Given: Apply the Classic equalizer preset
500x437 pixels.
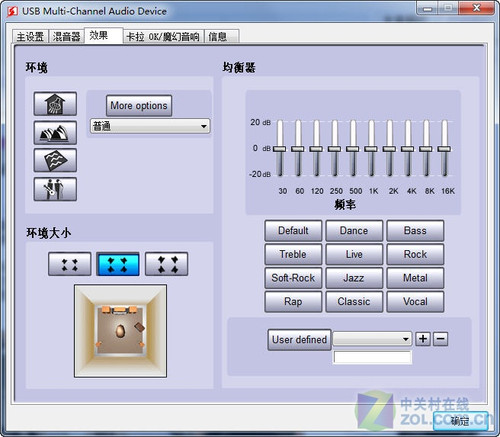Looking at the screenshot, I should (x=354, y=302).
